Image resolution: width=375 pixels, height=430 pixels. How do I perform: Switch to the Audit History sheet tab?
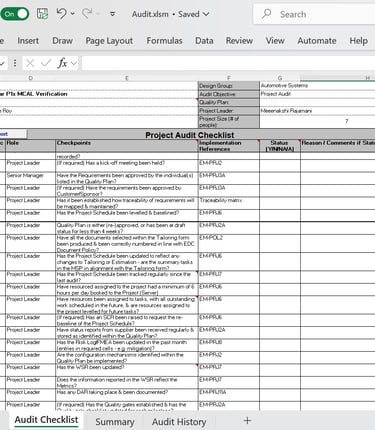coord(179,422)
